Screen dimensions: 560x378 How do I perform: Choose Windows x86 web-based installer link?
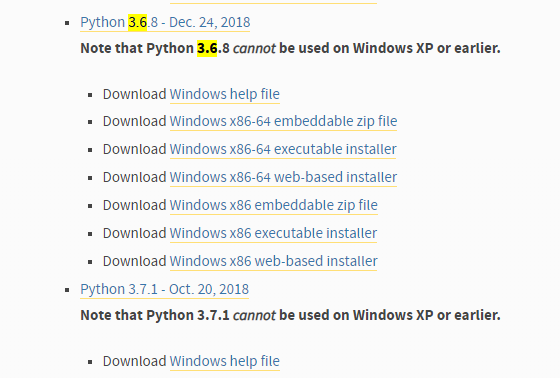(274, 261)
